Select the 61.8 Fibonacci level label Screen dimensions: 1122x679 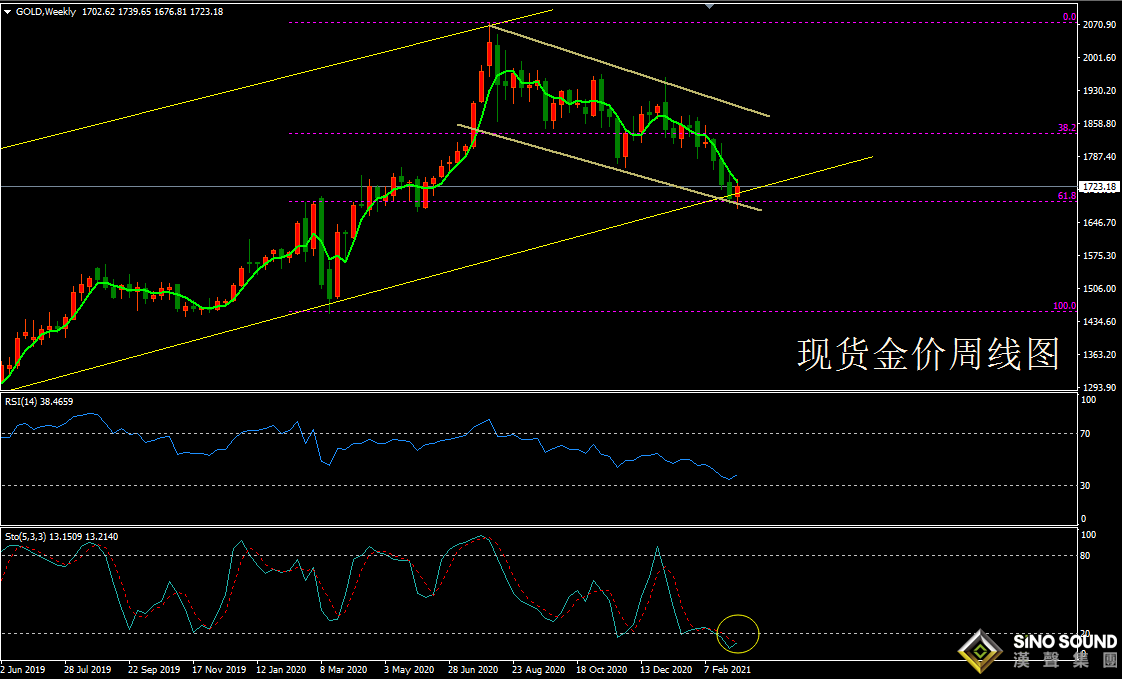pyautogui.click(x=1066, y=197)
